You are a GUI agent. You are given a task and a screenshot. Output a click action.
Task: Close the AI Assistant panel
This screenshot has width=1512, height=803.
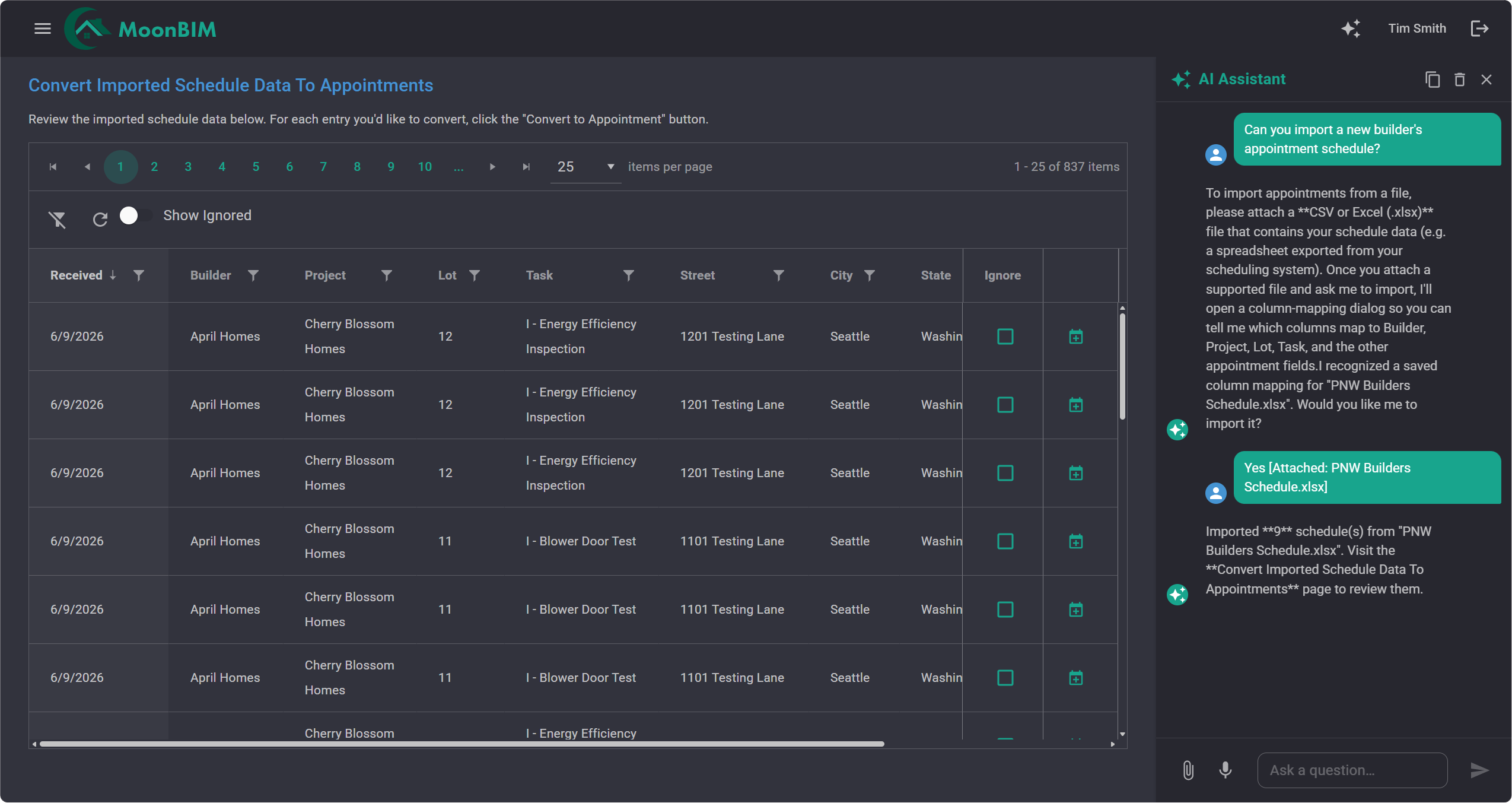pos(1486,80)
